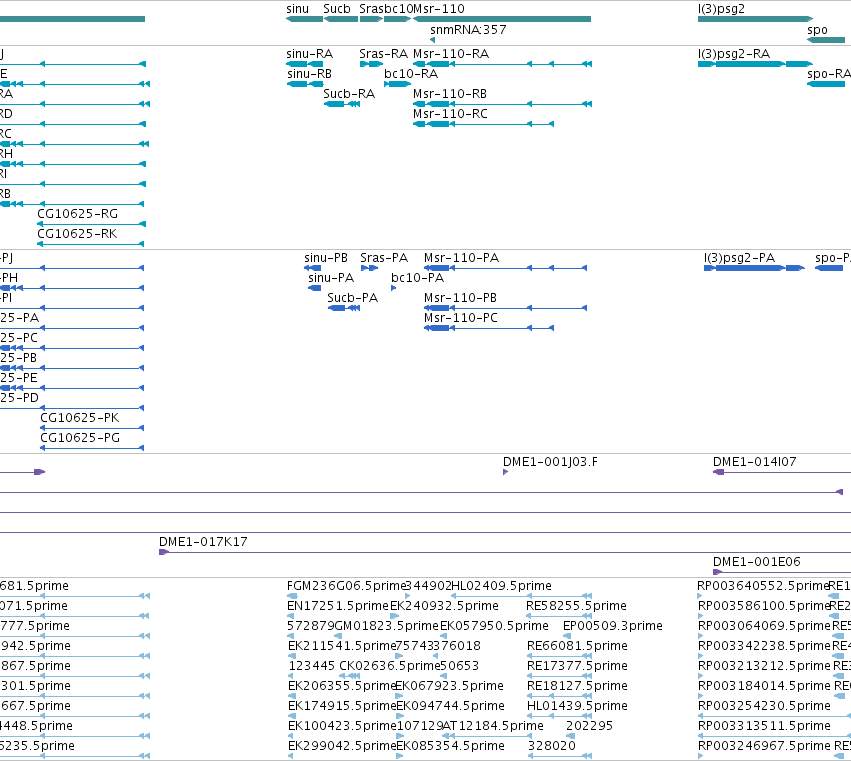This screenshot has height=761, width=851.
Task: Open the CG10625-RG transcript
Action: point(91,224)
